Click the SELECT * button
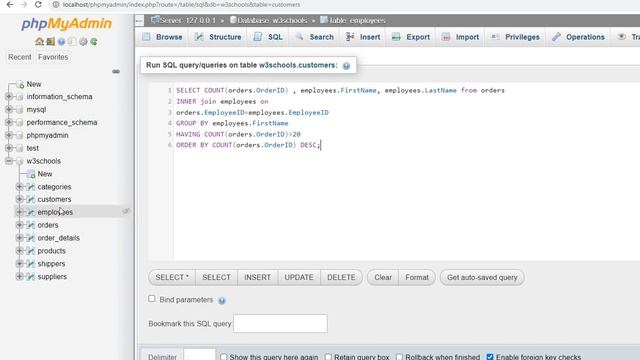Screen dimensions: 640x360 point(172,278)
